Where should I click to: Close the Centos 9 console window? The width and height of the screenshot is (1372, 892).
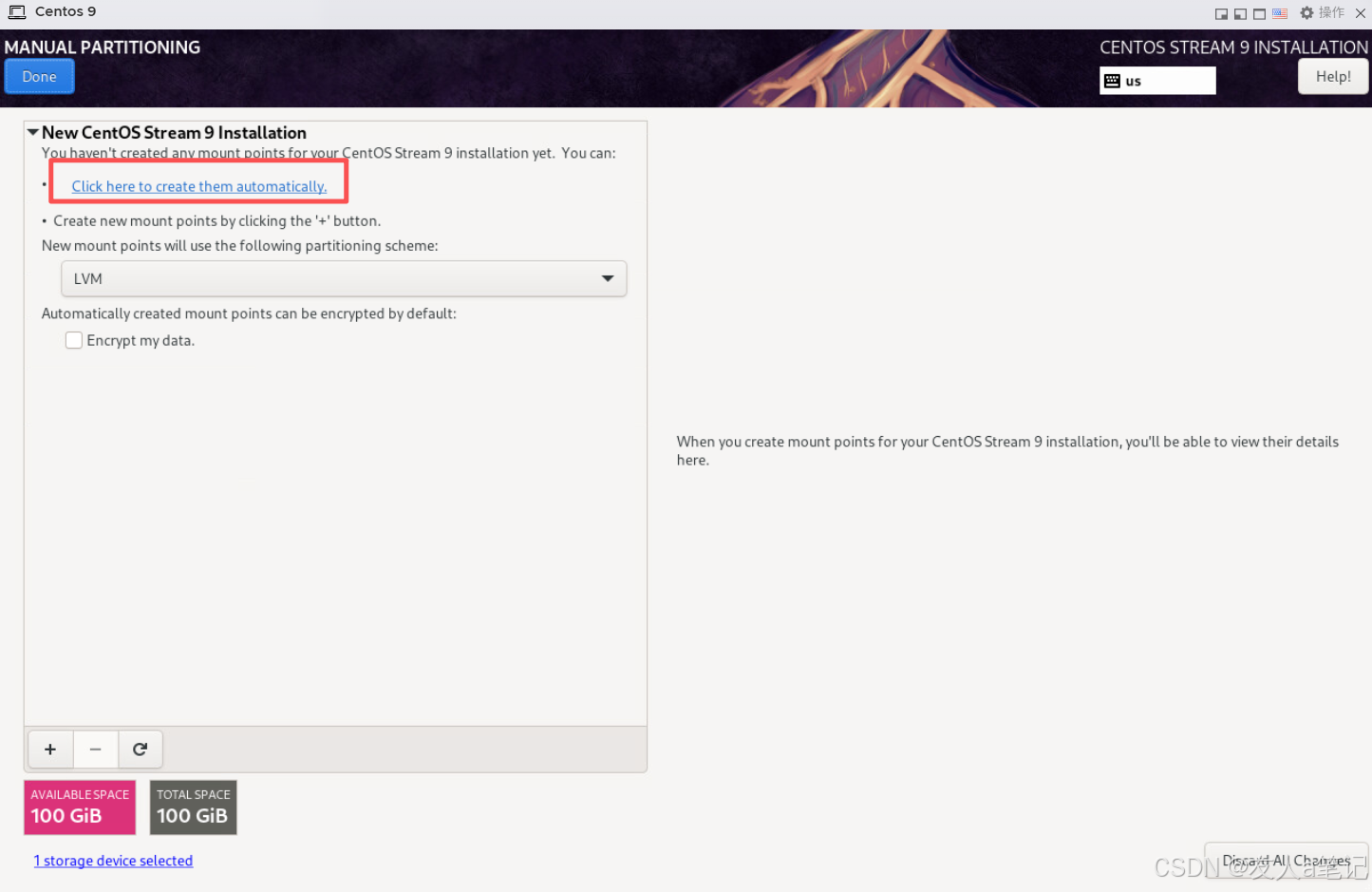(1360, 13)
